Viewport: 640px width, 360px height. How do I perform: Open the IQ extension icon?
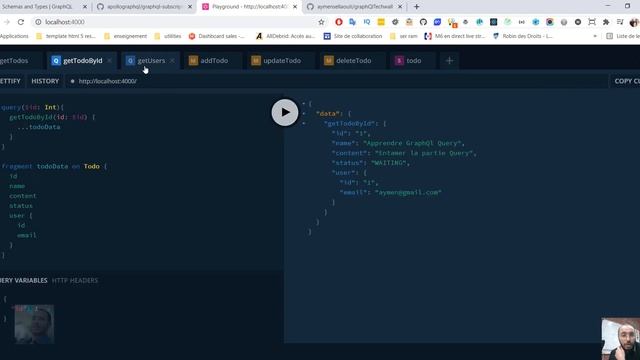[367, 22]
